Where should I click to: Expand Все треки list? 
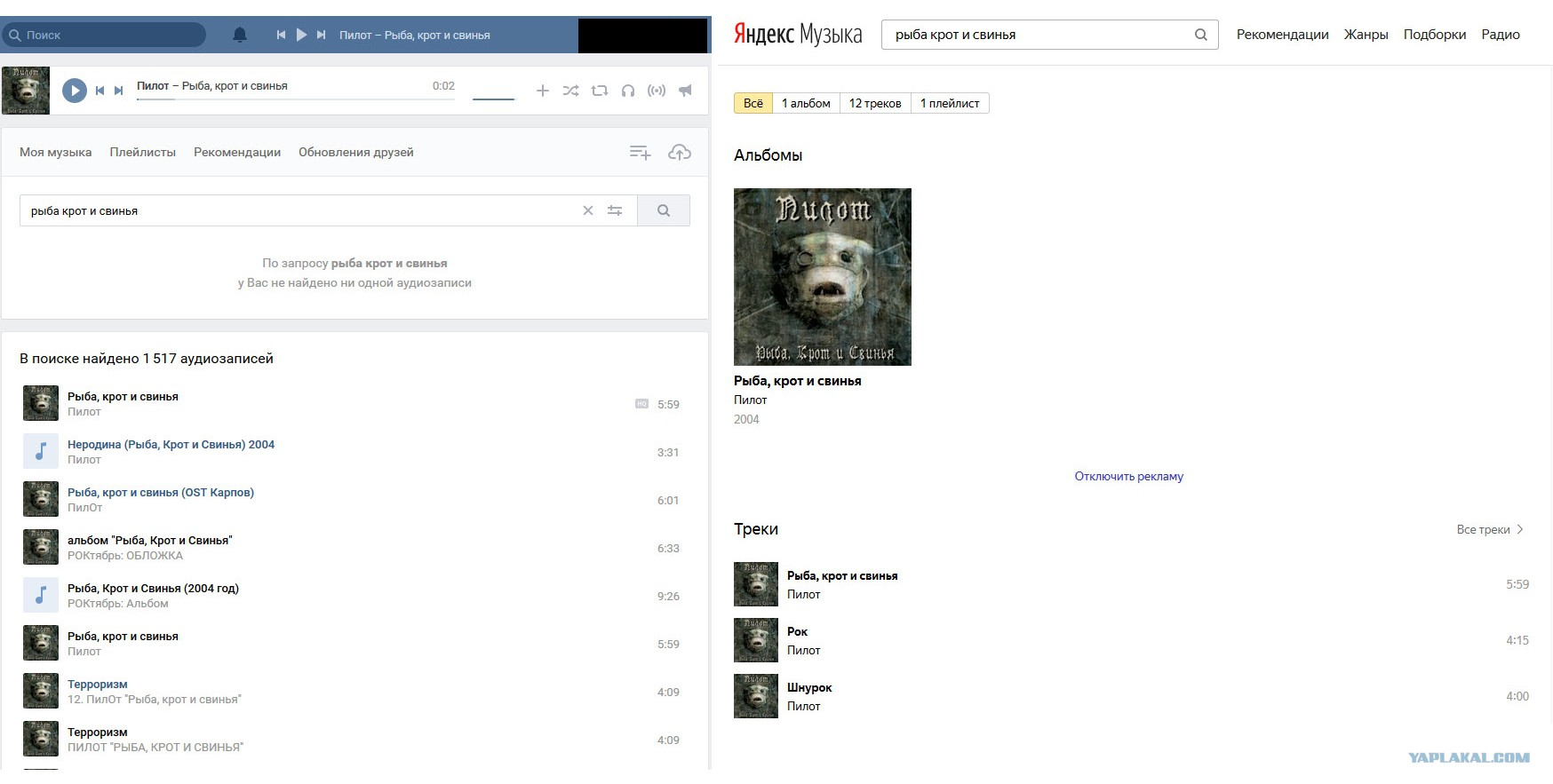(x=1490, y=529)
